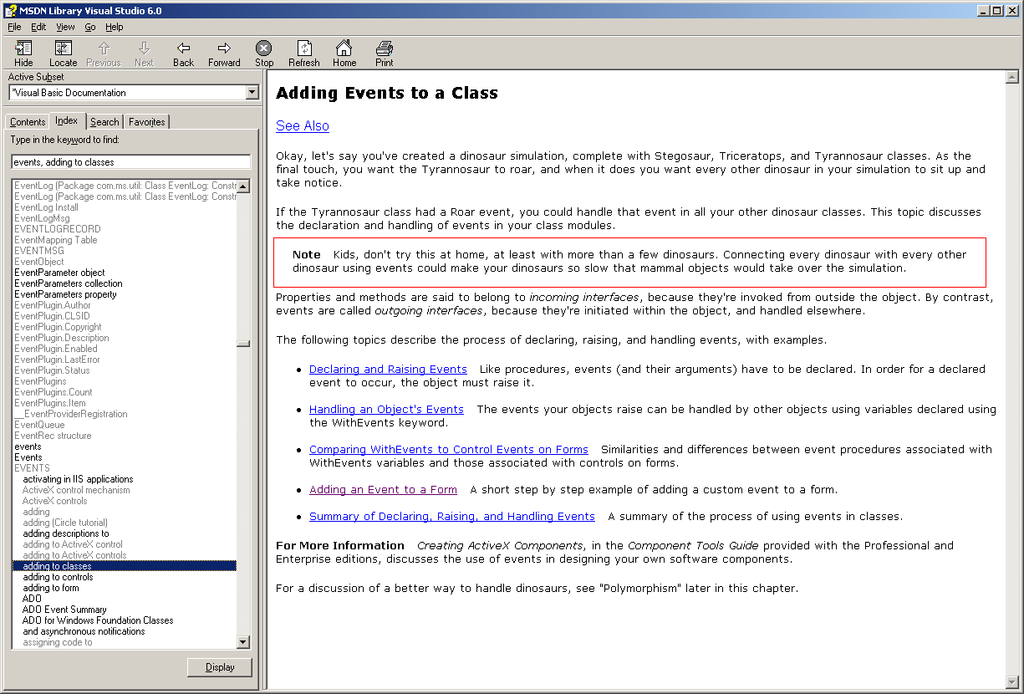Select the 'EventObject' index entry
This screenshot has width=1024, height=694.
(39, 262)
